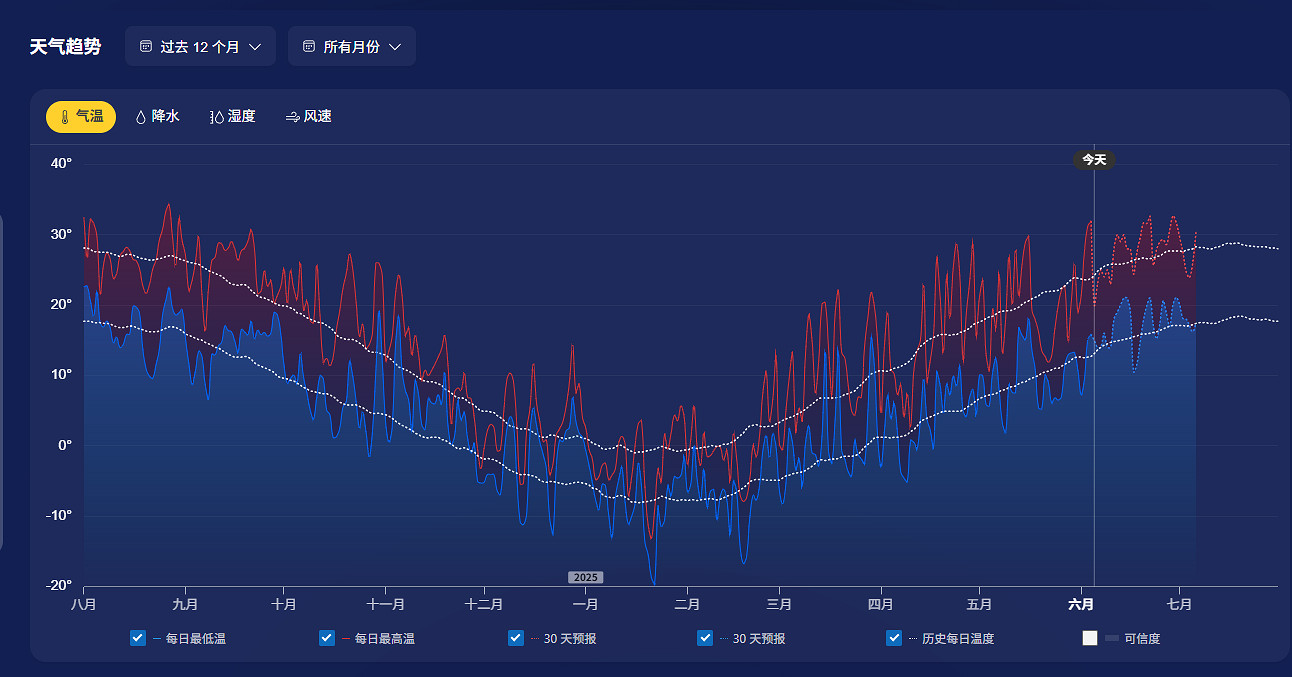Uncheck the 每日最高温 checkbox
The image size is (1292, 677).
(x=327, y=638)
